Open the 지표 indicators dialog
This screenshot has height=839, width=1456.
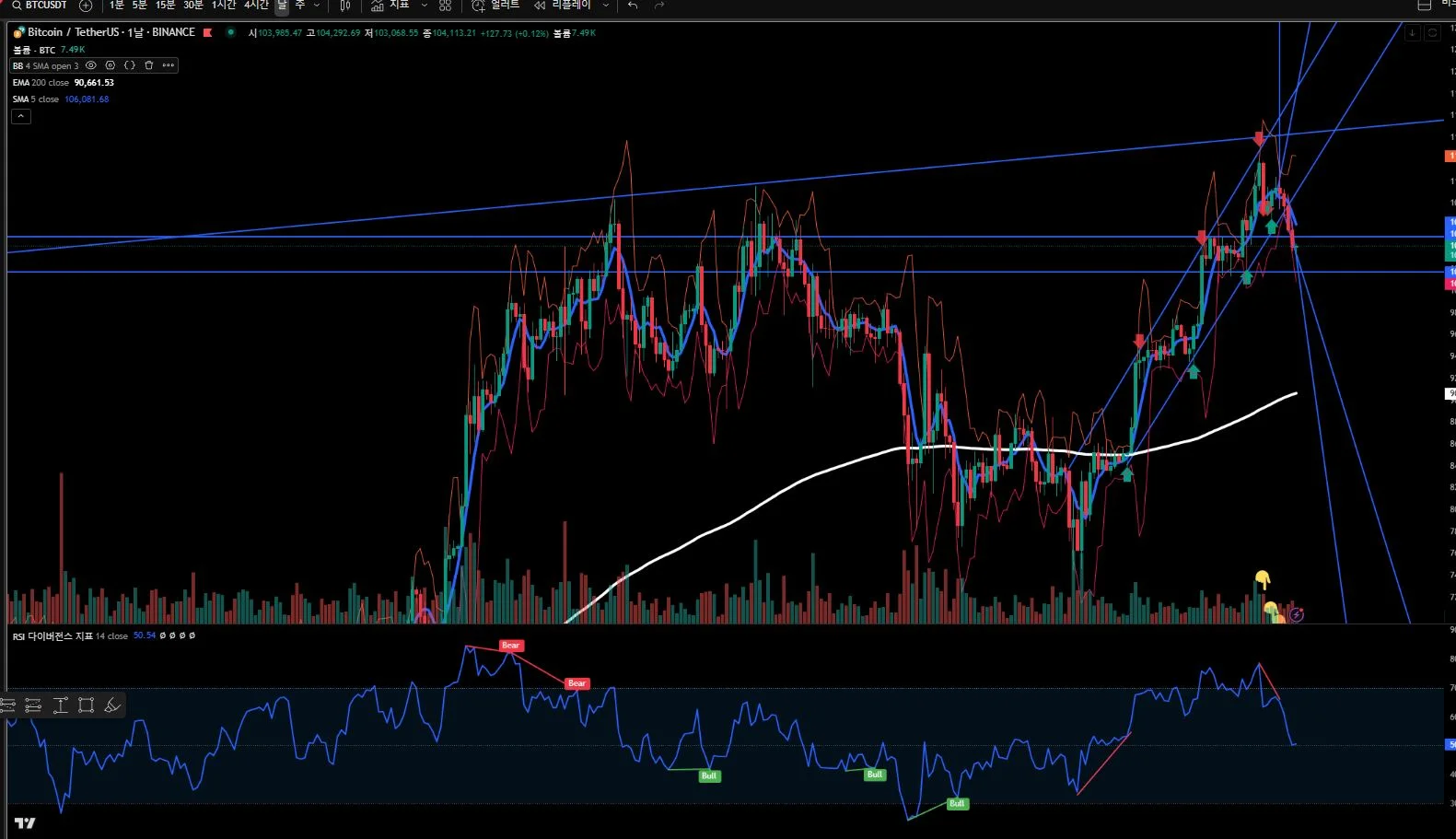coord(390,6)
